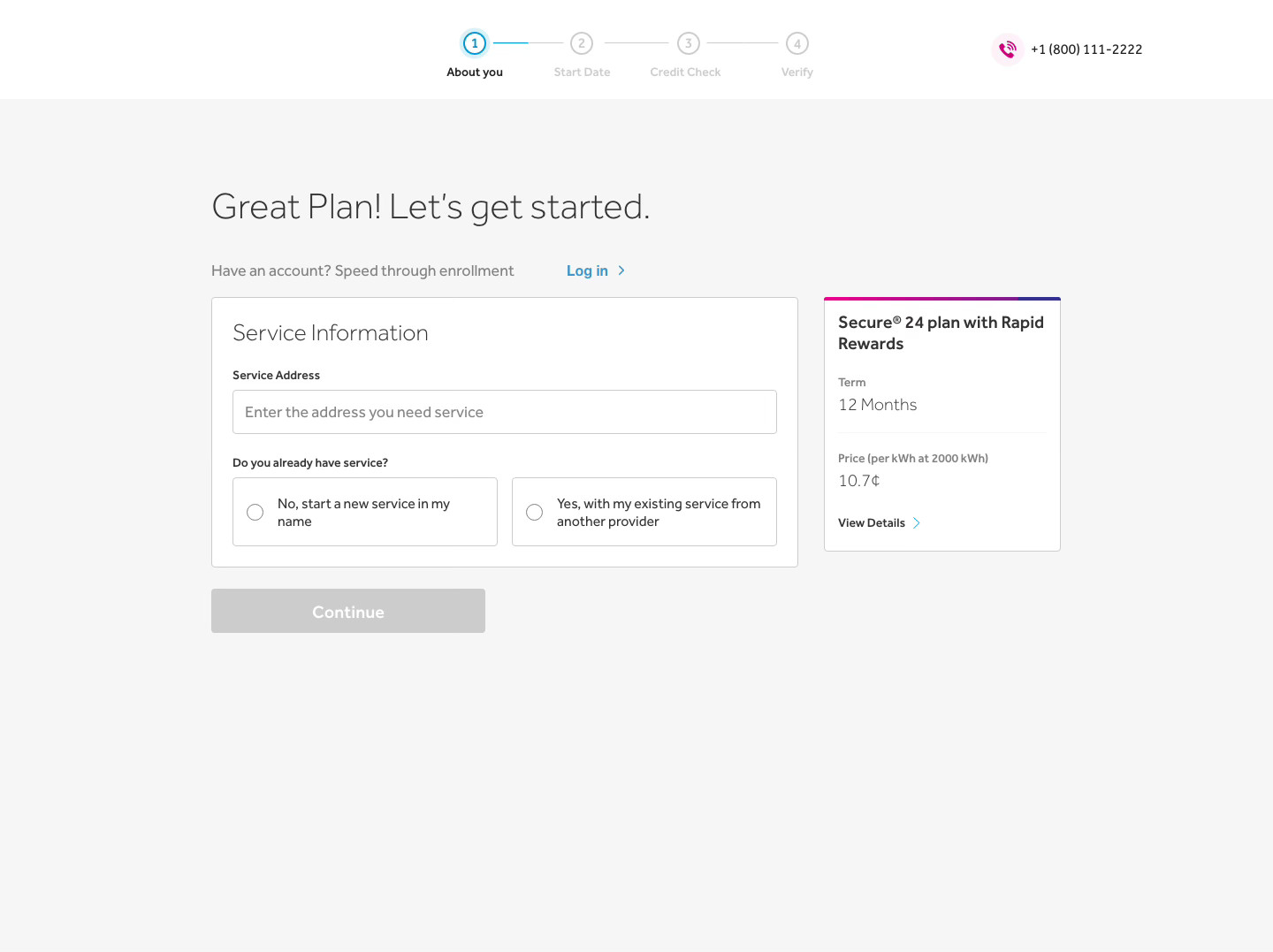
Task: Click the Secure 24 plan with Rapid Rewards title
Action: pyautogui.click(x=941, y=333)
